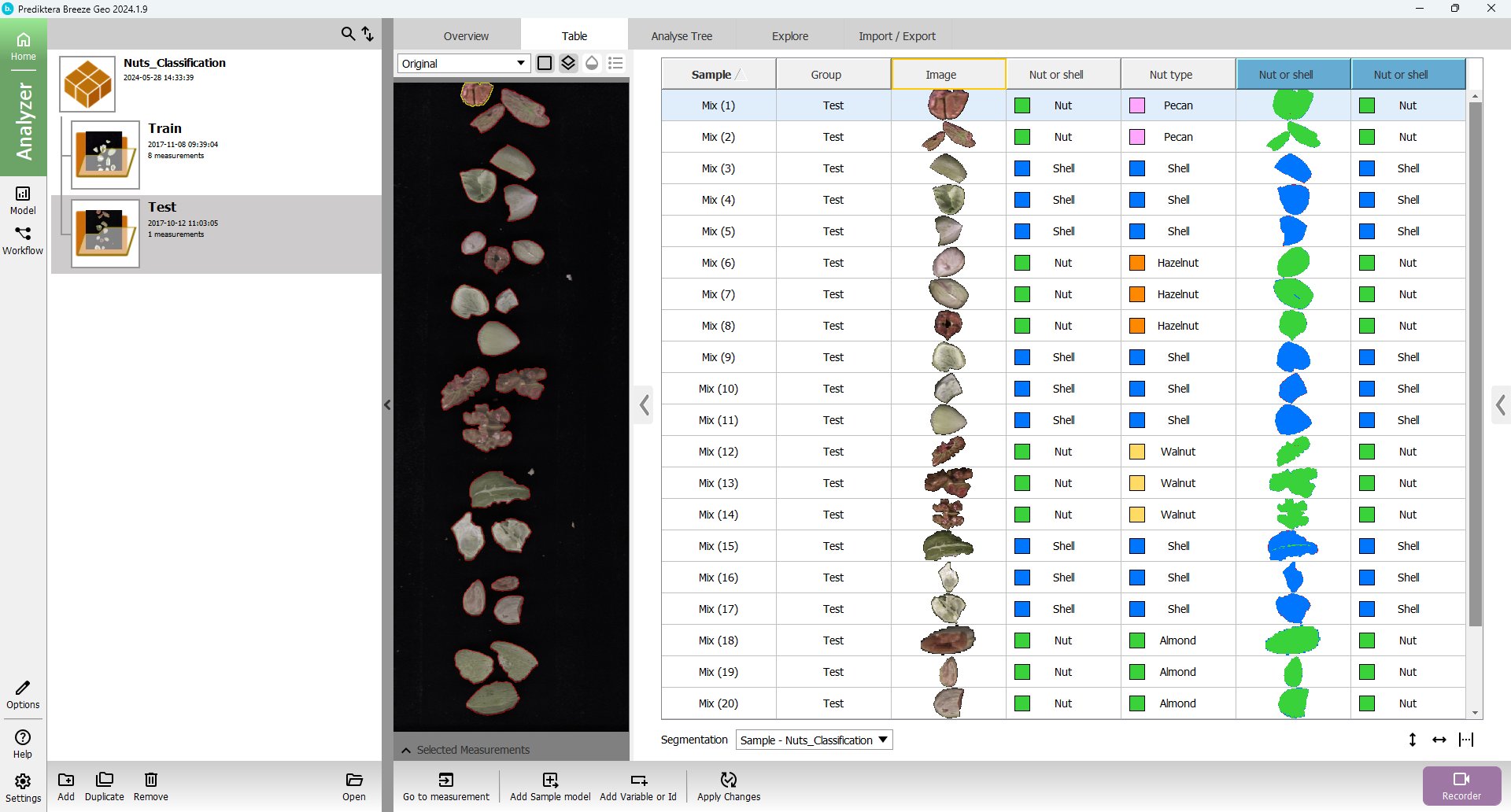The height and width of the screenshot is (812, 1511).
Task: Switch to the Analyse Tree tab
Action: [682, 36]
